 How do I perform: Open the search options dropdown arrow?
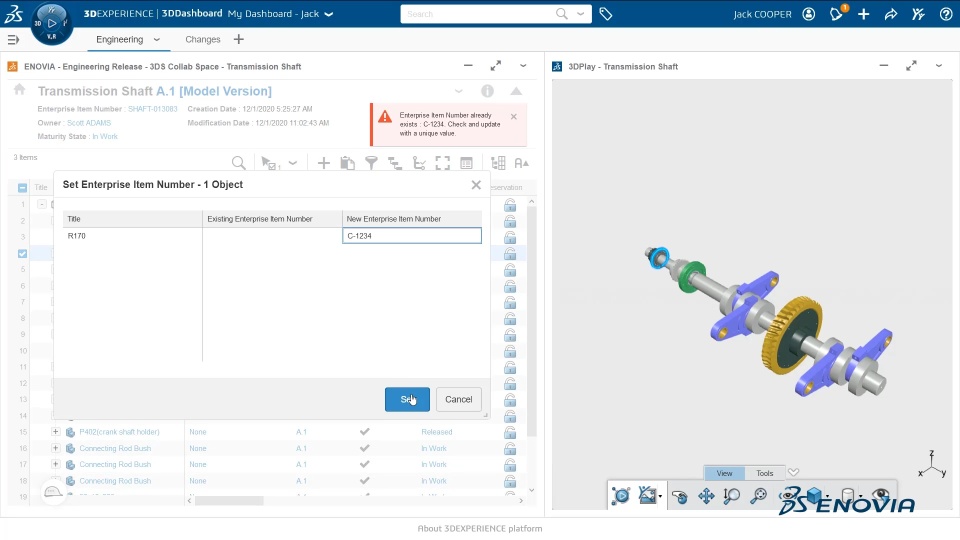580,13
